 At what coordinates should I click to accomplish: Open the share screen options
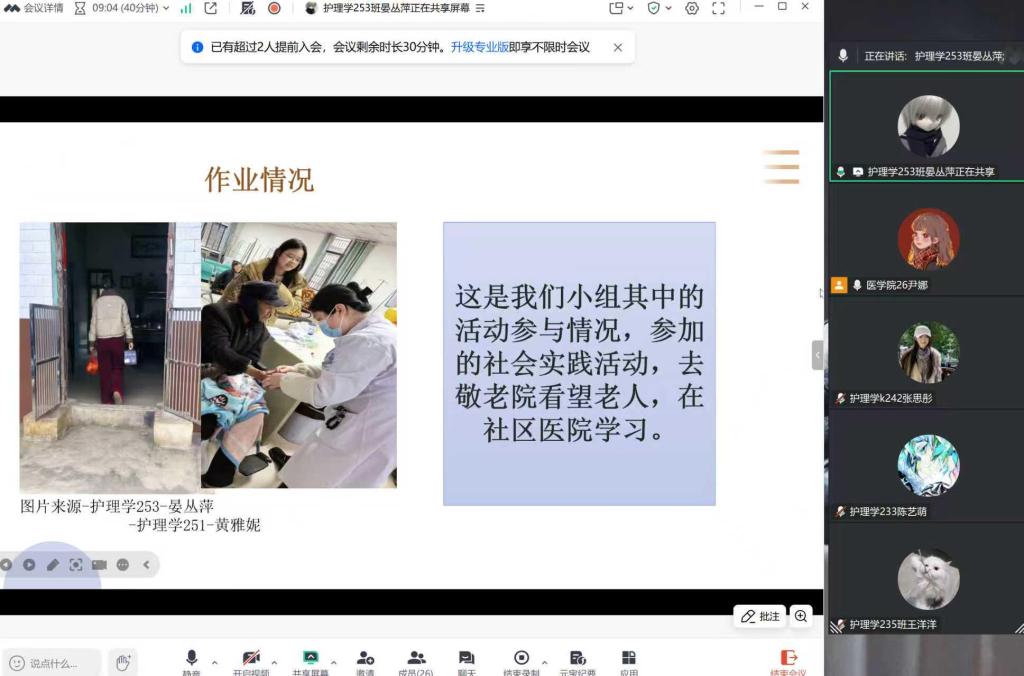pyautogui.click(x=310, y=659)
